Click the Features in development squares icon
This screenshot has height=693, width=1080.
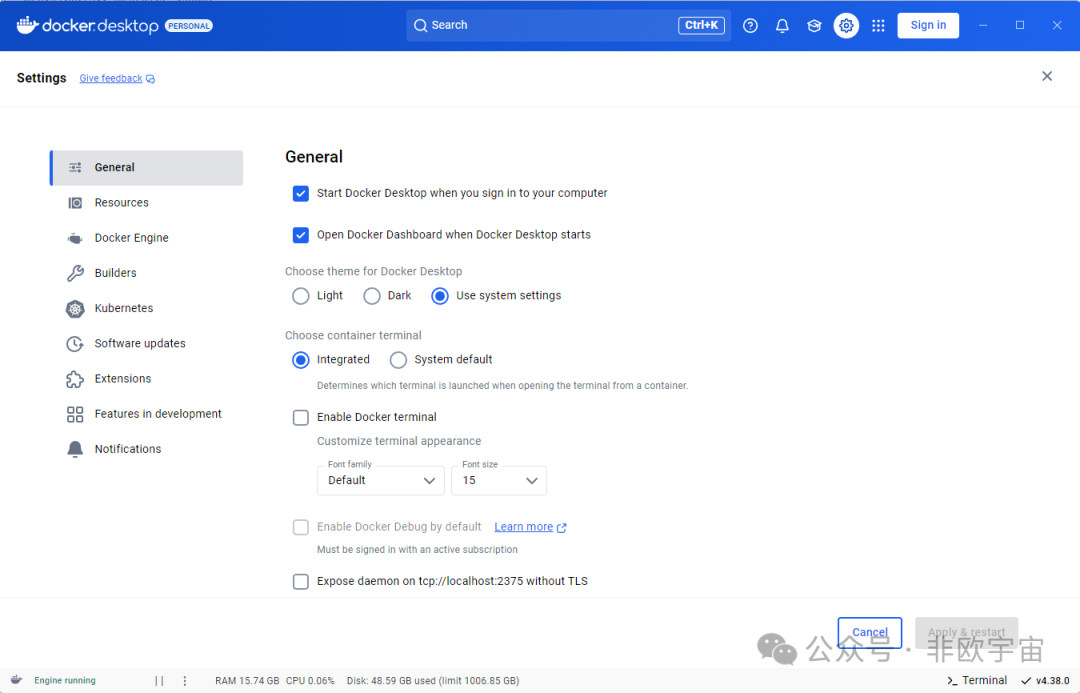(x=75, y=414)
